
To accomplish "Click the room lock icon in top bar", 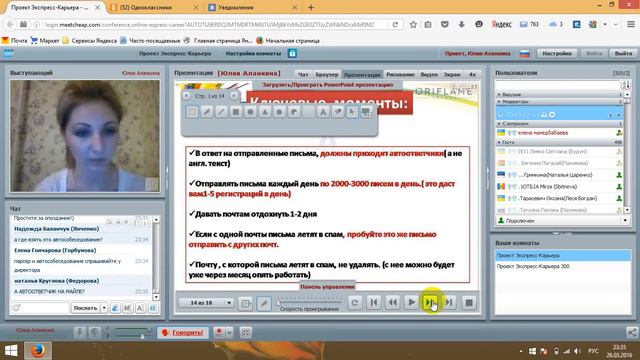I will [x=292, y=53].
